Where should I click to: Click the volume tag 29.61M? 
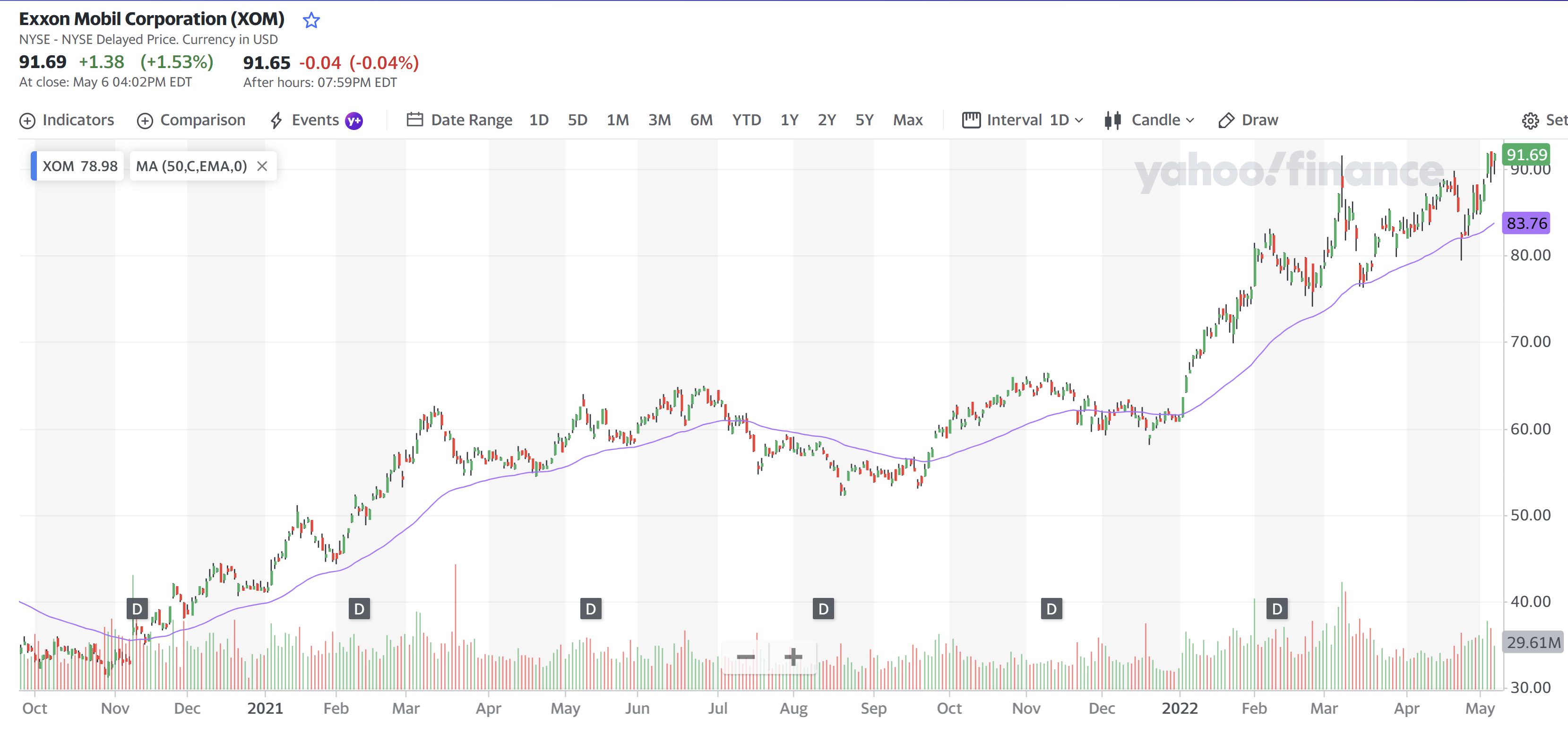[x=1534, y=642]
